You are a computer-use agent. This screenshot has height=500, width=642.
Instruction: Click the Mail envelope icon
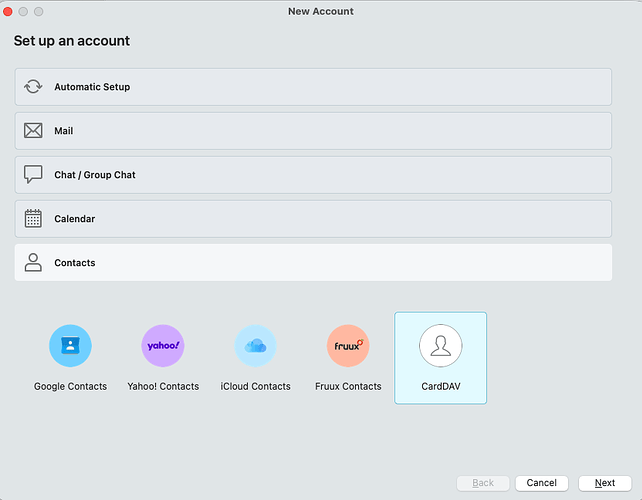33,131
